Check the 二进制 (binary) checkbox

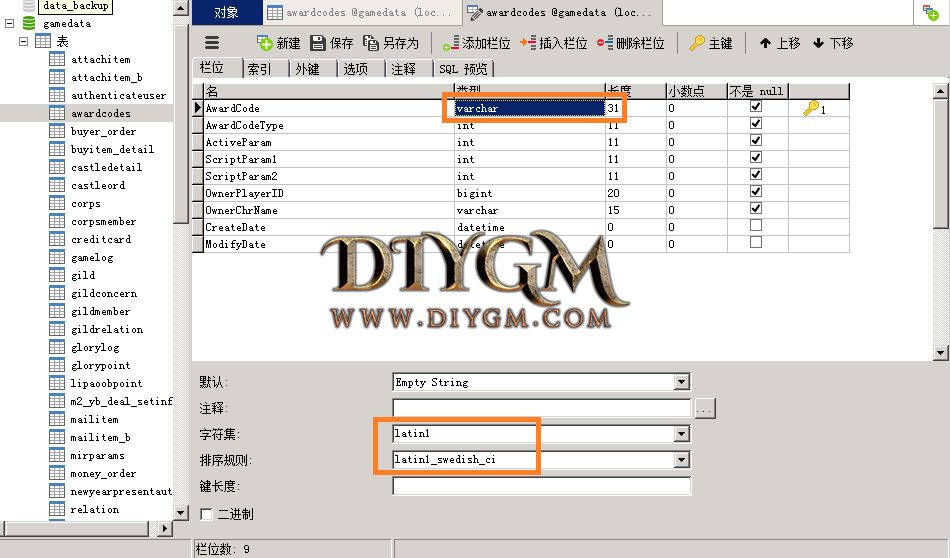tap(206, 514)
